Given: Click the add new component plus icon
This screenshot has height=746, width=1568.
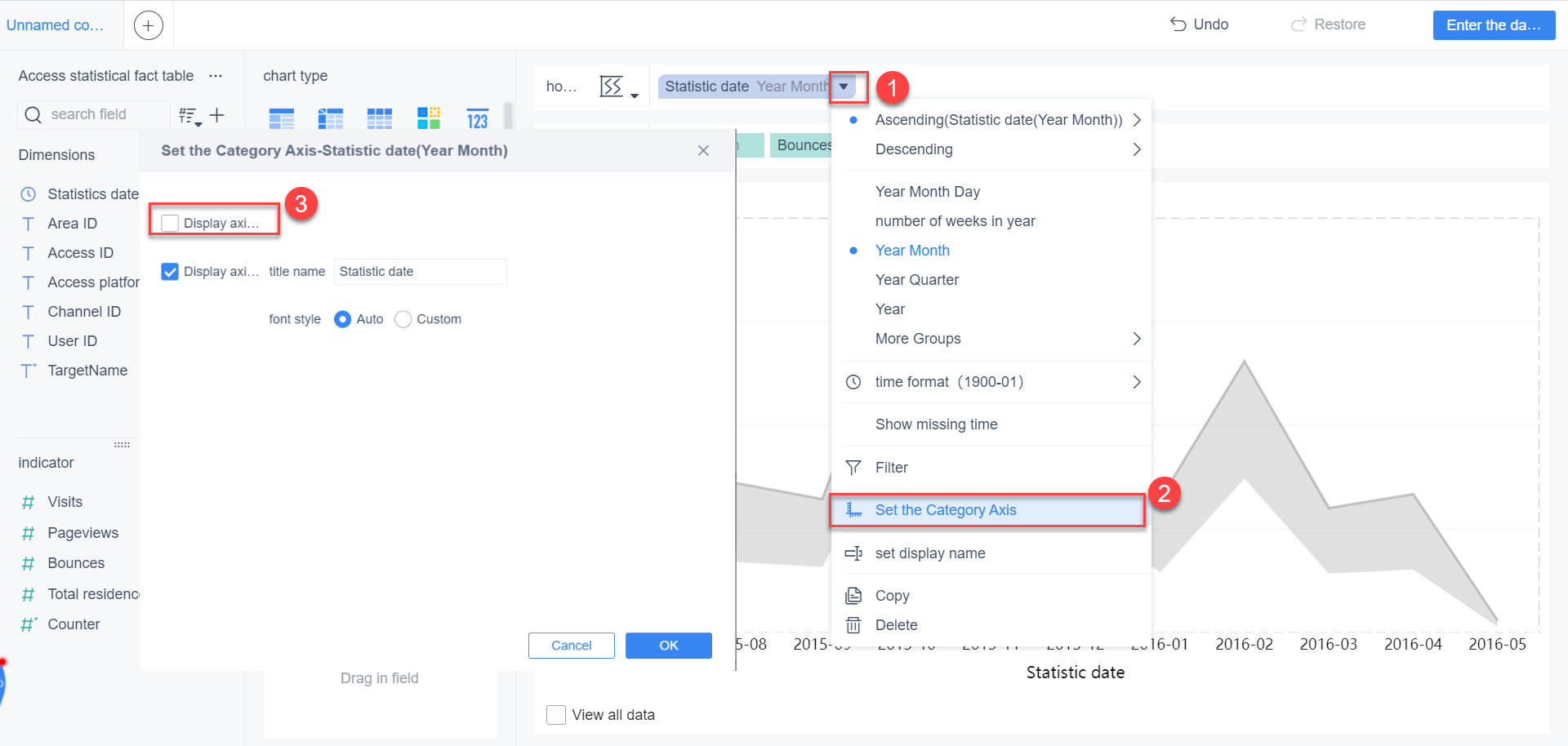Looking at the screenshot, I should [x=148, y=25].
